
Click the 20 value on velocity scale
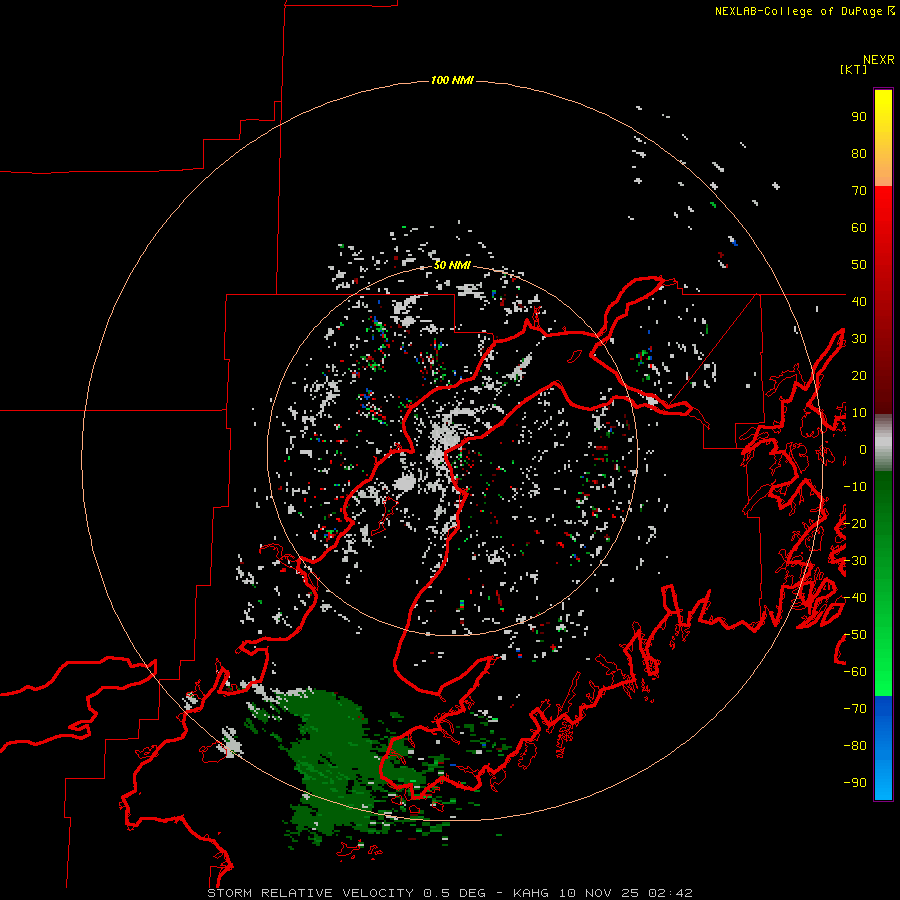pyautogui.click(x=859, y=375)
